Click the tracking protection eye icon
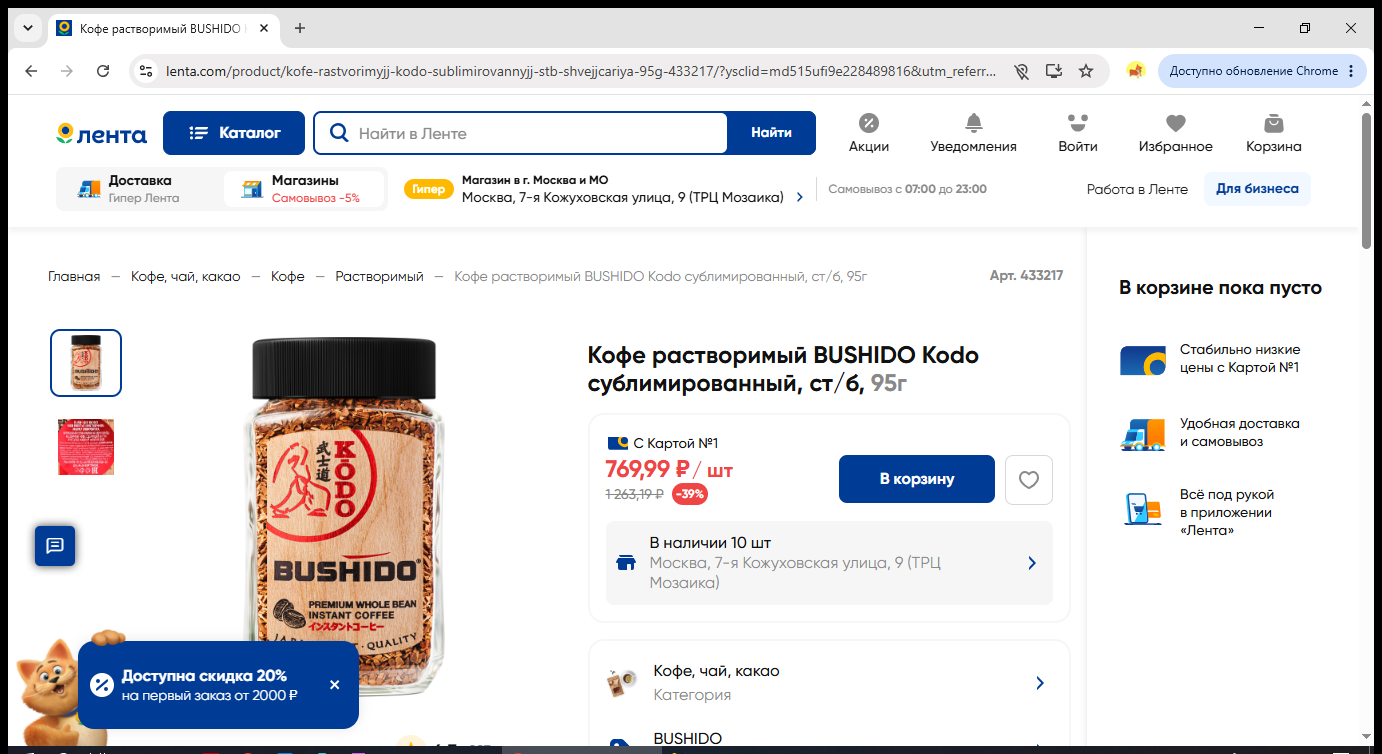 coord(1021,71)
